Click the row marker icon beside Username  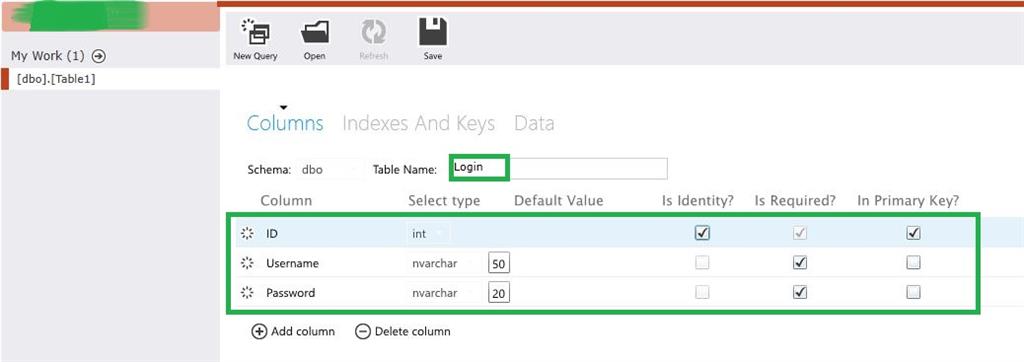click(x=247, y=263)
